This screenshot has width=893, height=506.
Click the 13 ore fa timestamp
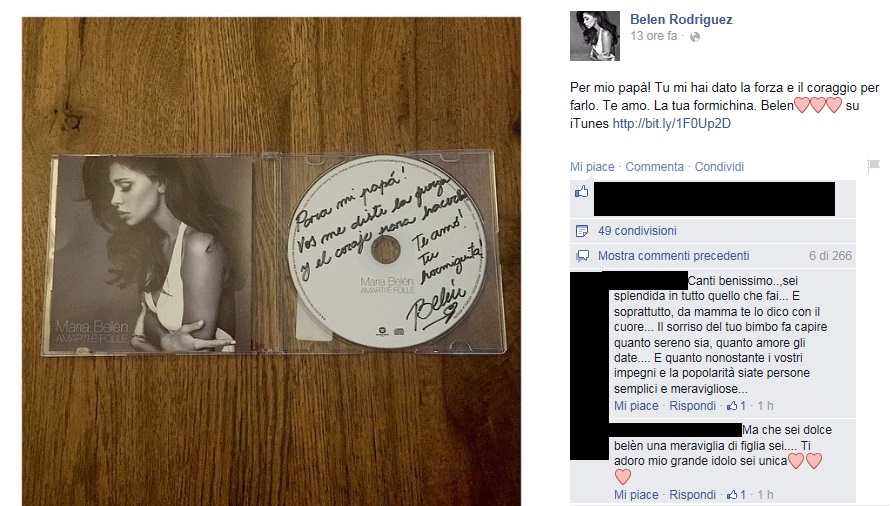654,36
